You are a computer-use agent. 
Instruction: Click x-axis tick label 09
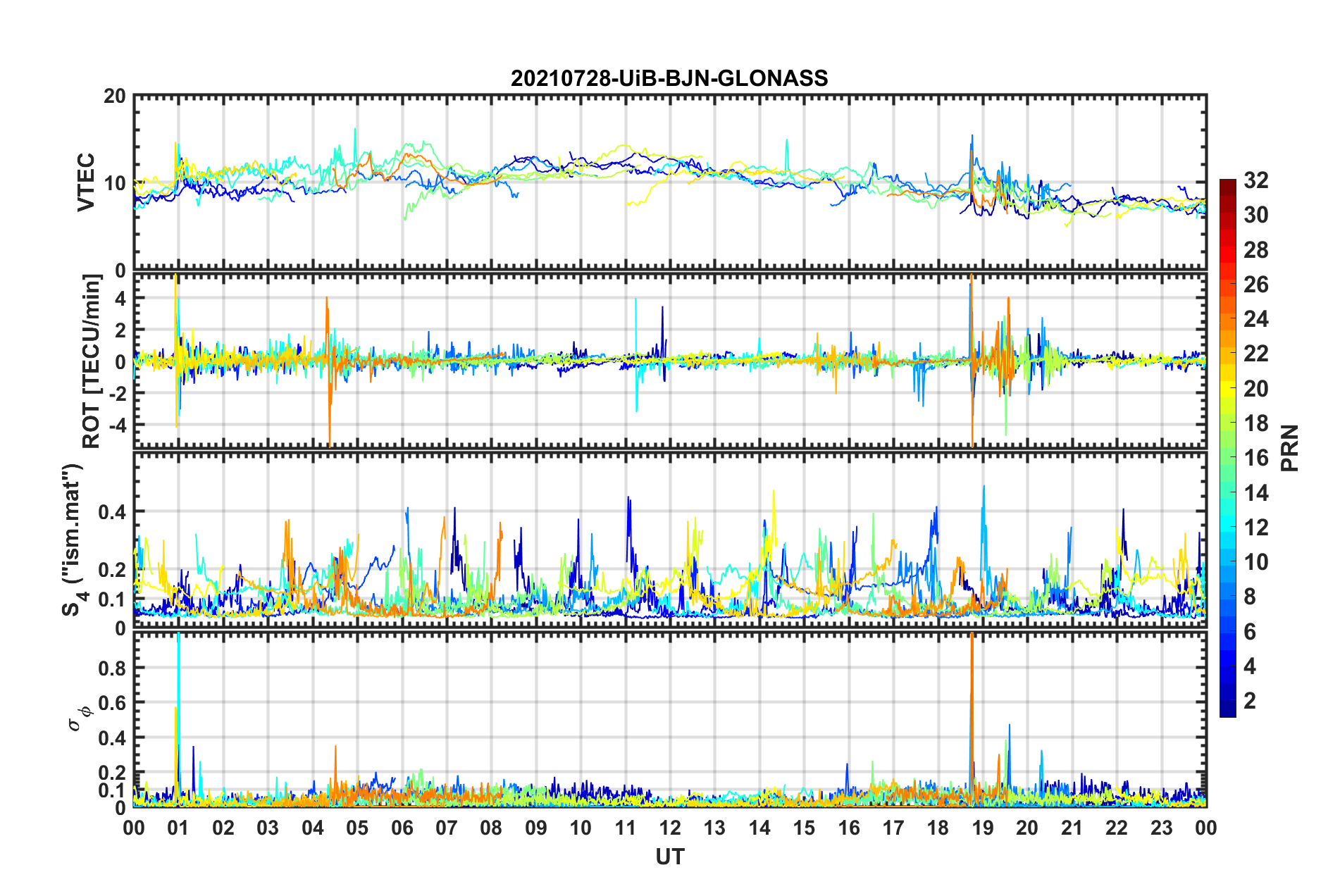pyautogui.click(x=536, y=828)
